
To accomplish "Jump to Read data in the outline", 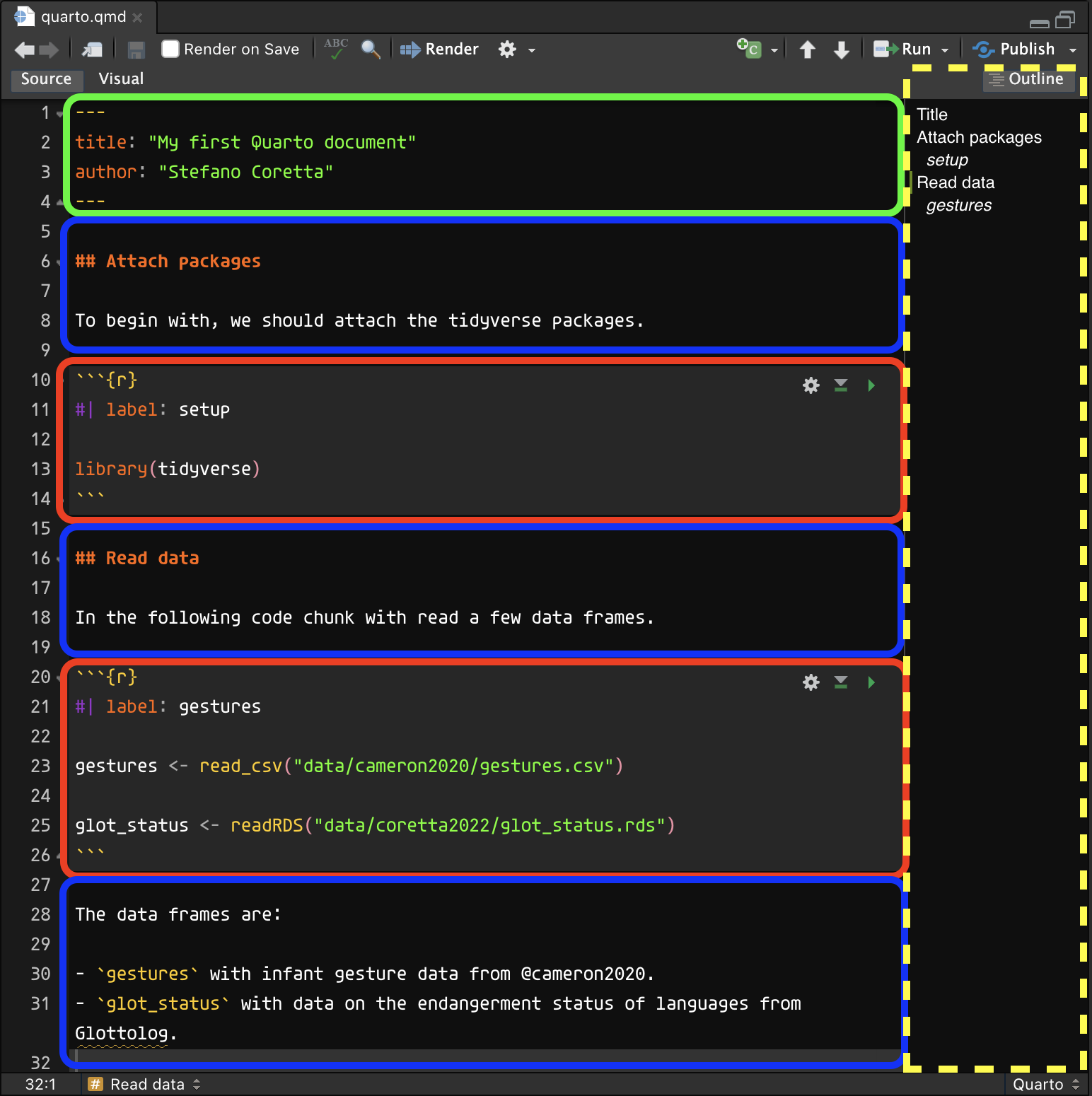I will click(x=955, y=182).
